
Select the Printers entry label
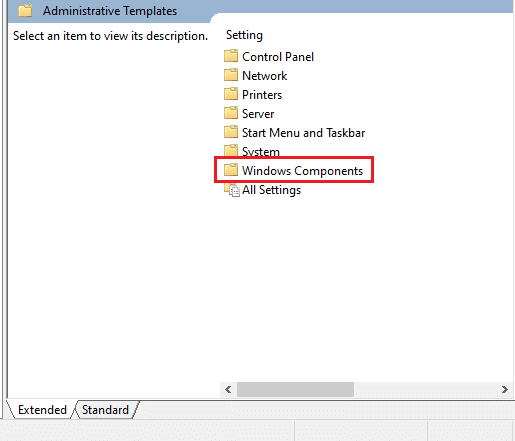(x=262, y=95)
